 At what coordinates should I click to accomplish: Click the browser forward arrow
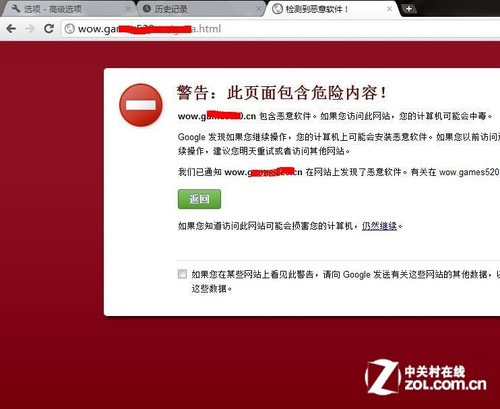pos(30,29)
